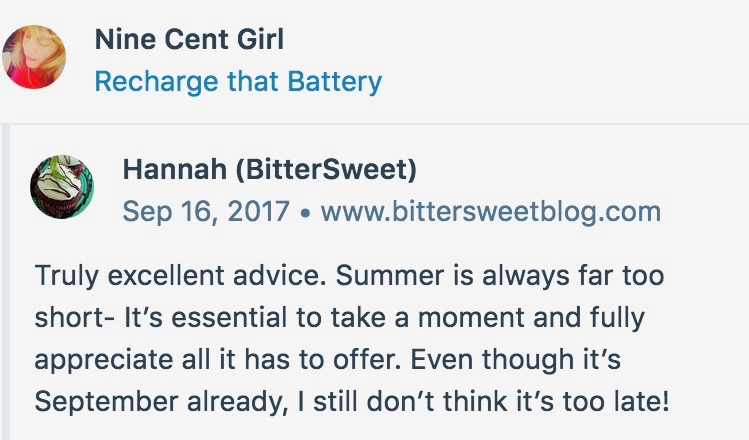This screenshot has height=440, width=749.
Task: Visit the www.bittersweetblog.com link
Action: click(x=490, y=212)
